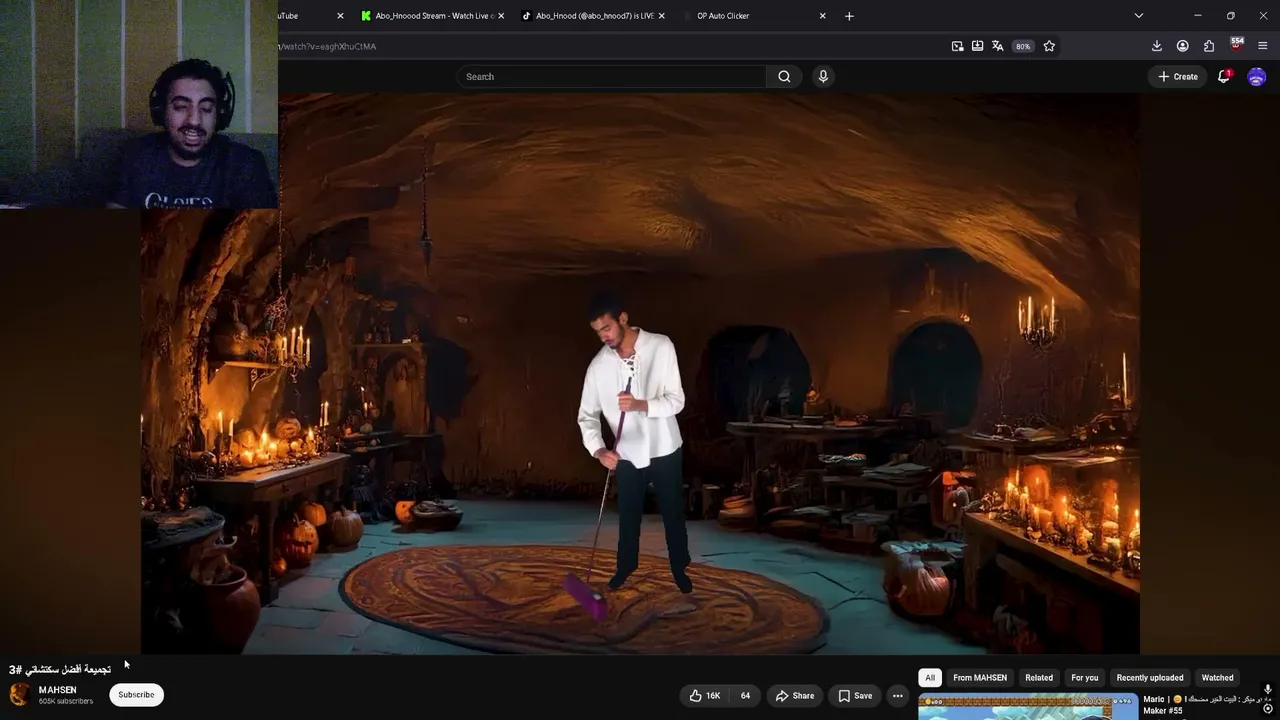Share this video
The image size is (1280, 720).
coord(795,696)
